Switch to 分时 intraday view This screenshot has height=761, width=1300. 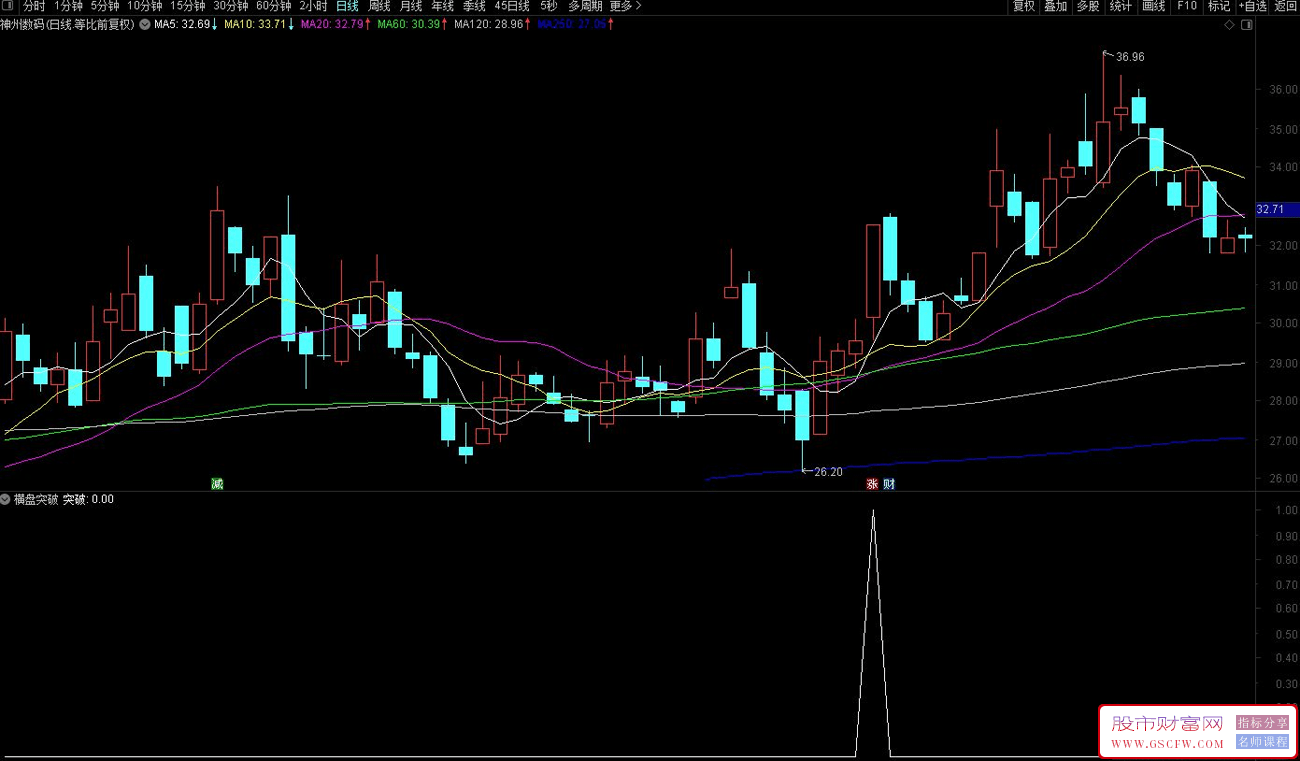(34, 6)
